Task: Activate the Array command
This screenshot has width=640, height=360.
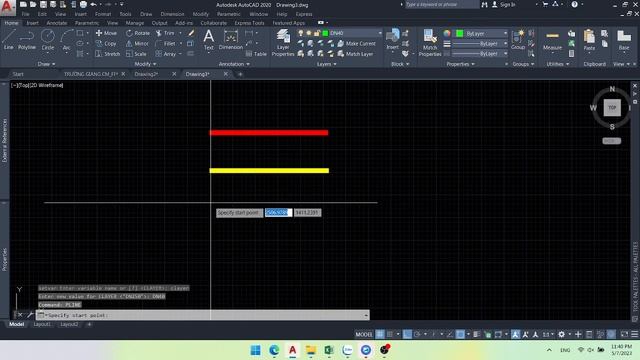Action: pyautogui.click(x=166, y=54)
